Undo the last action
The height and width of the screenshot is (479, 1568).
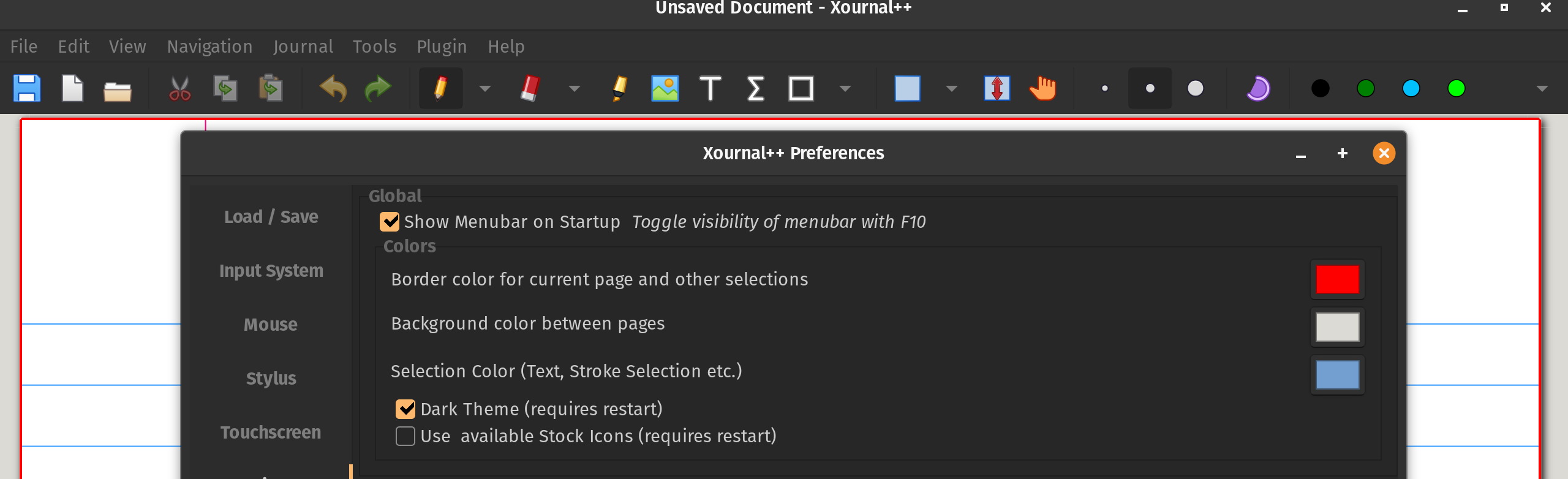coord(331,88)
